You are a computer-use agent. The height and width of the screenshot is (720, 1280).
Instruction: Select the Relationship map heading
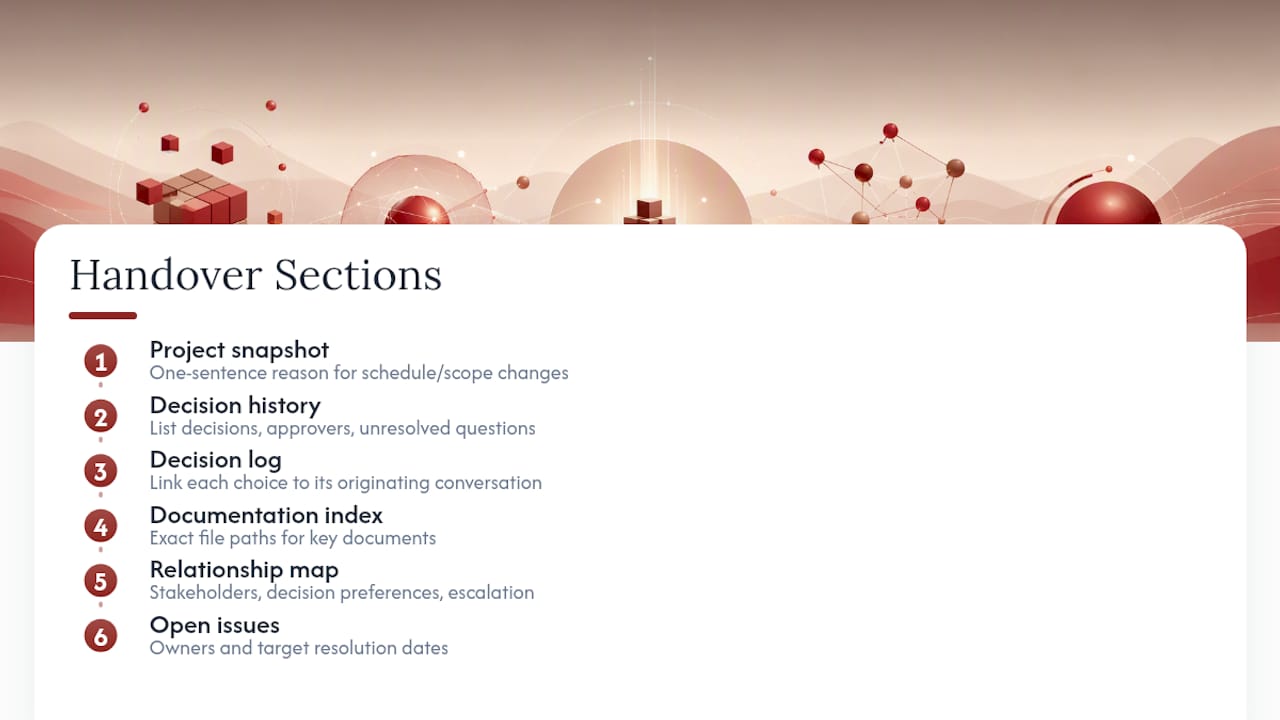pos(244,570)
